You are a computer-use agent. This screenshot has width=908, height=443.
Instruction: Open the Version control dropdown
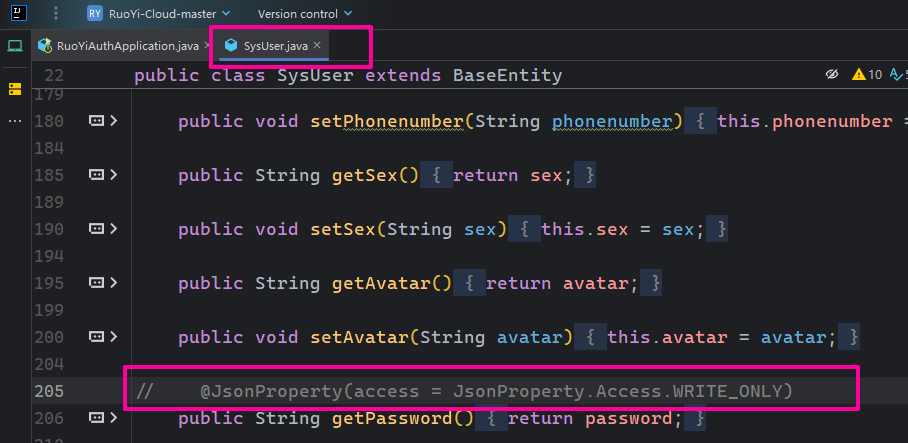click(x=304, y=14)
